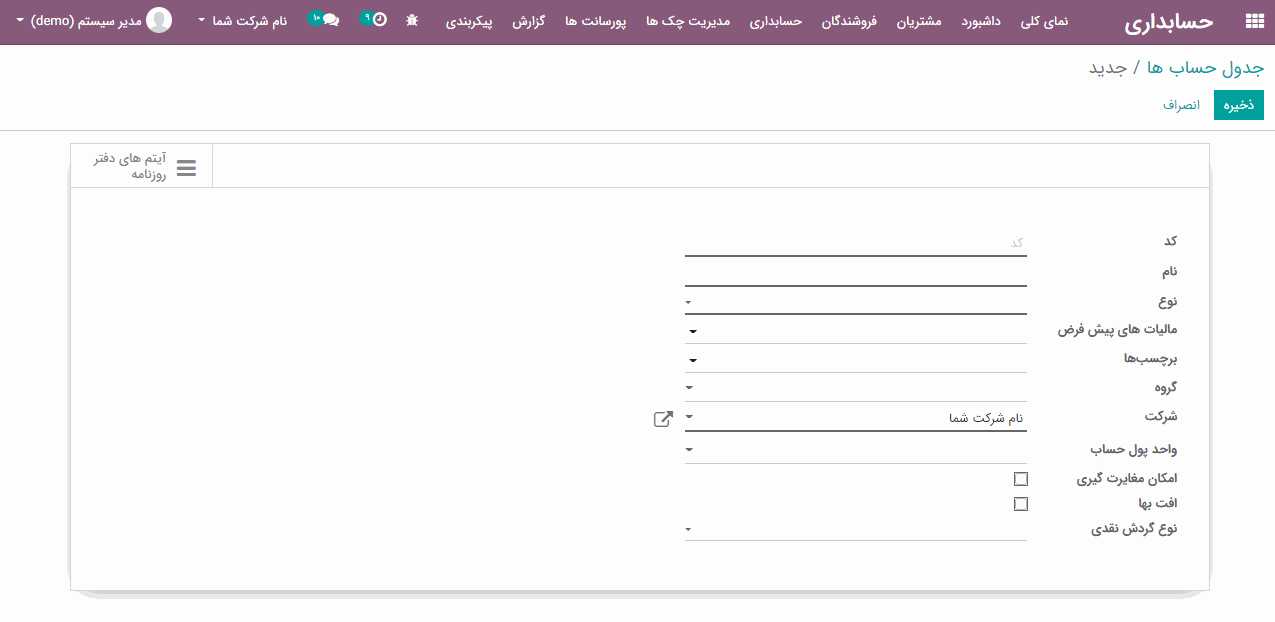Go back to جدول حساب ها breadcrumb
The height and width of the screenshot is (622, 1275).
click(1204, 67)
